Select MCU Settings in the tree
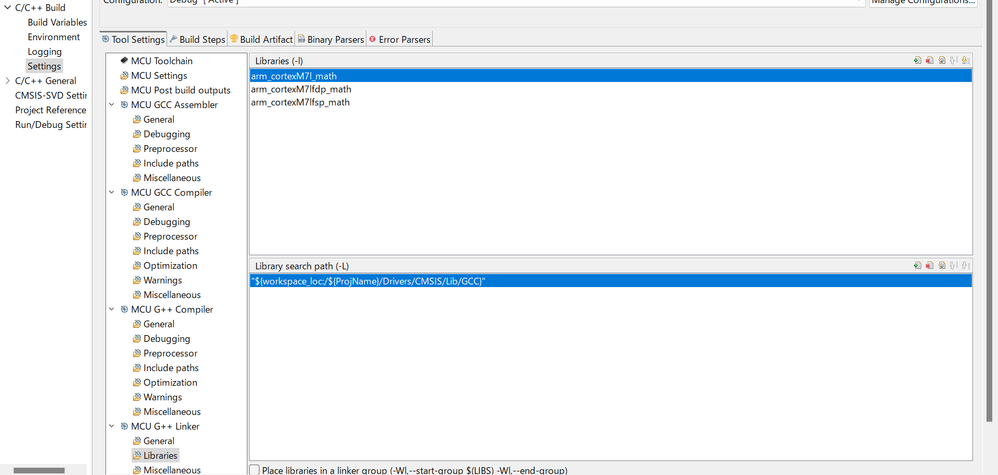998x475 pixels. click(153, 76)
